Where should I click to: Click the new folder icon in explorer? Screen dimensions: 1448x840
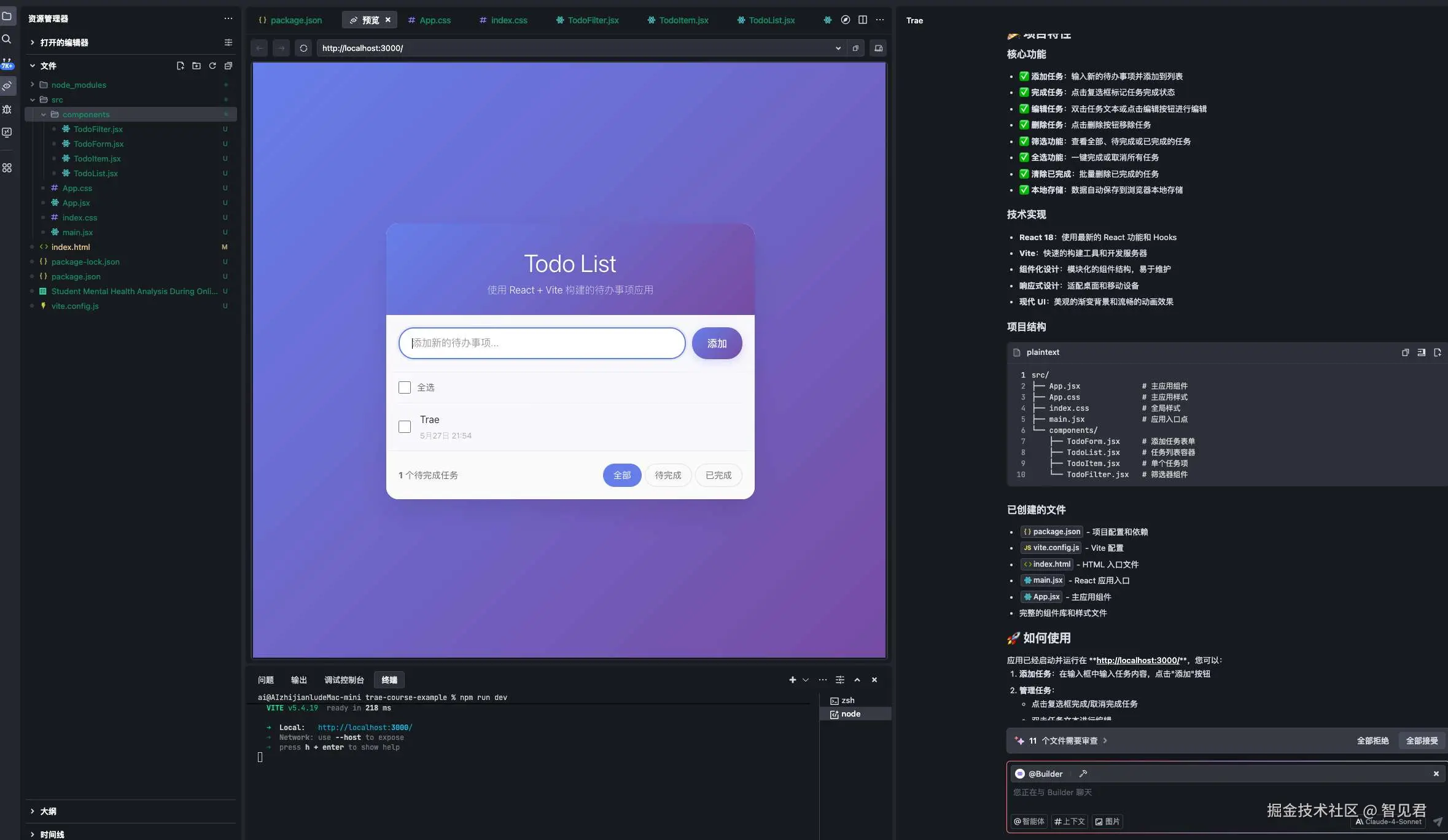coord(196,66)
